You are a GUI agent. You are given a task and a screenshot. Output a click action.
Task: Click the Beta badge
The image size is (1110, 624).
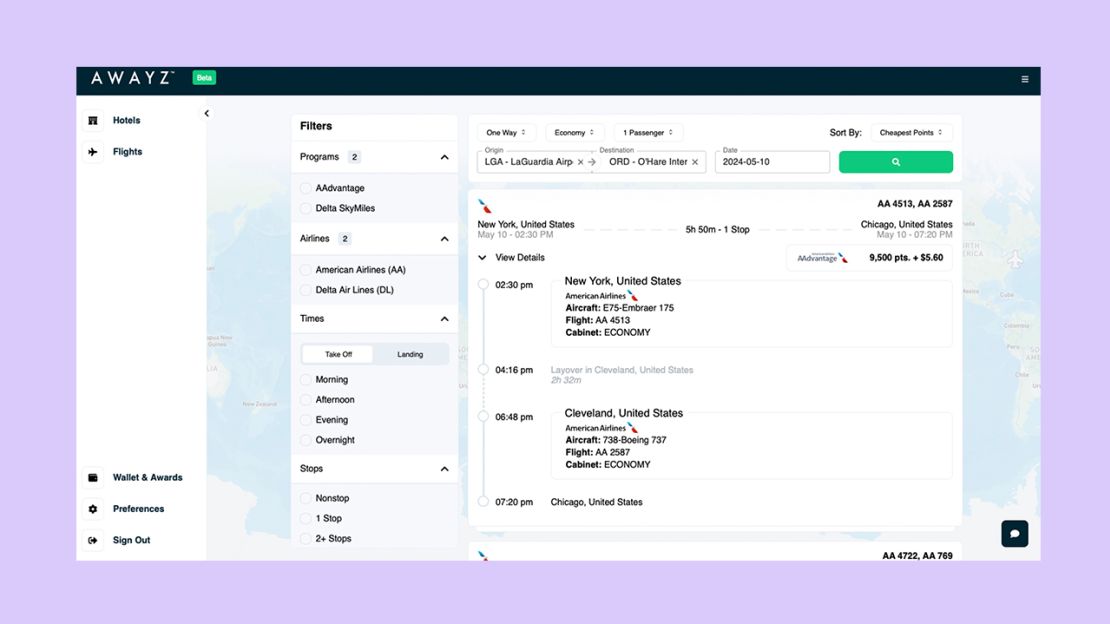pyautogui.click(x=204, y=78)
